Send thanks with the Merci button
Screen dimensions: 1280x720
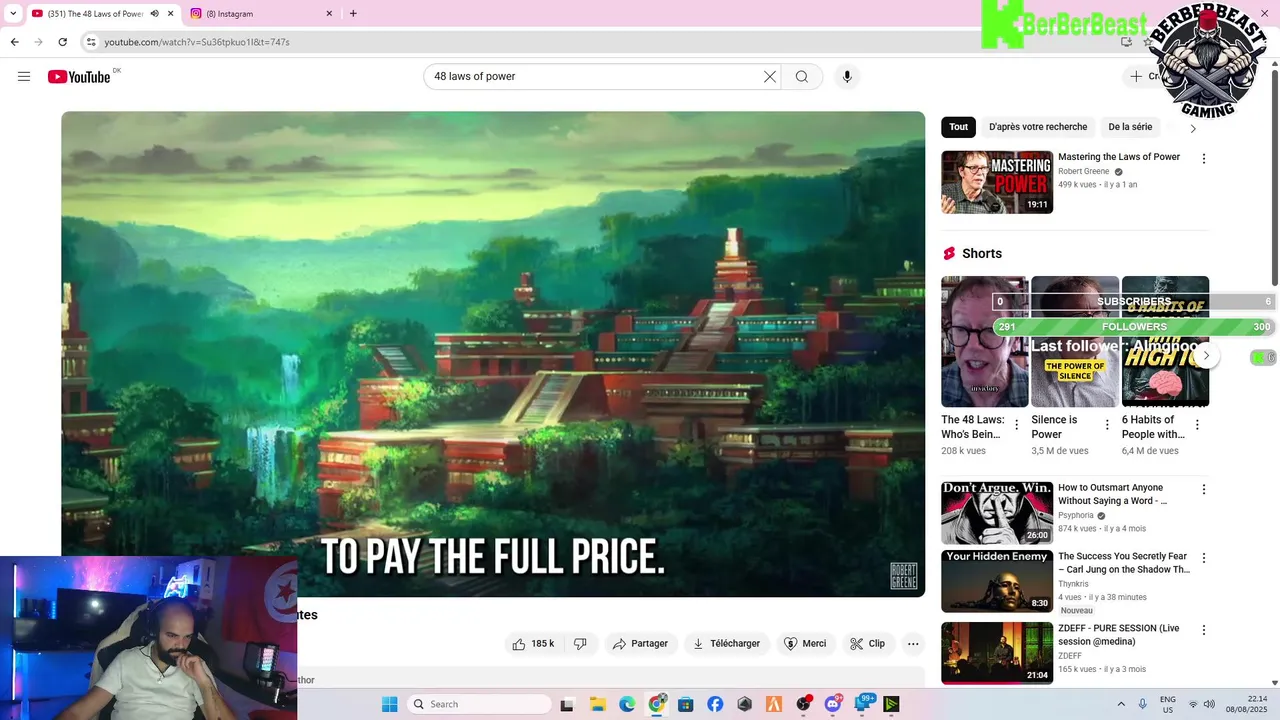(x=805, y=644)
